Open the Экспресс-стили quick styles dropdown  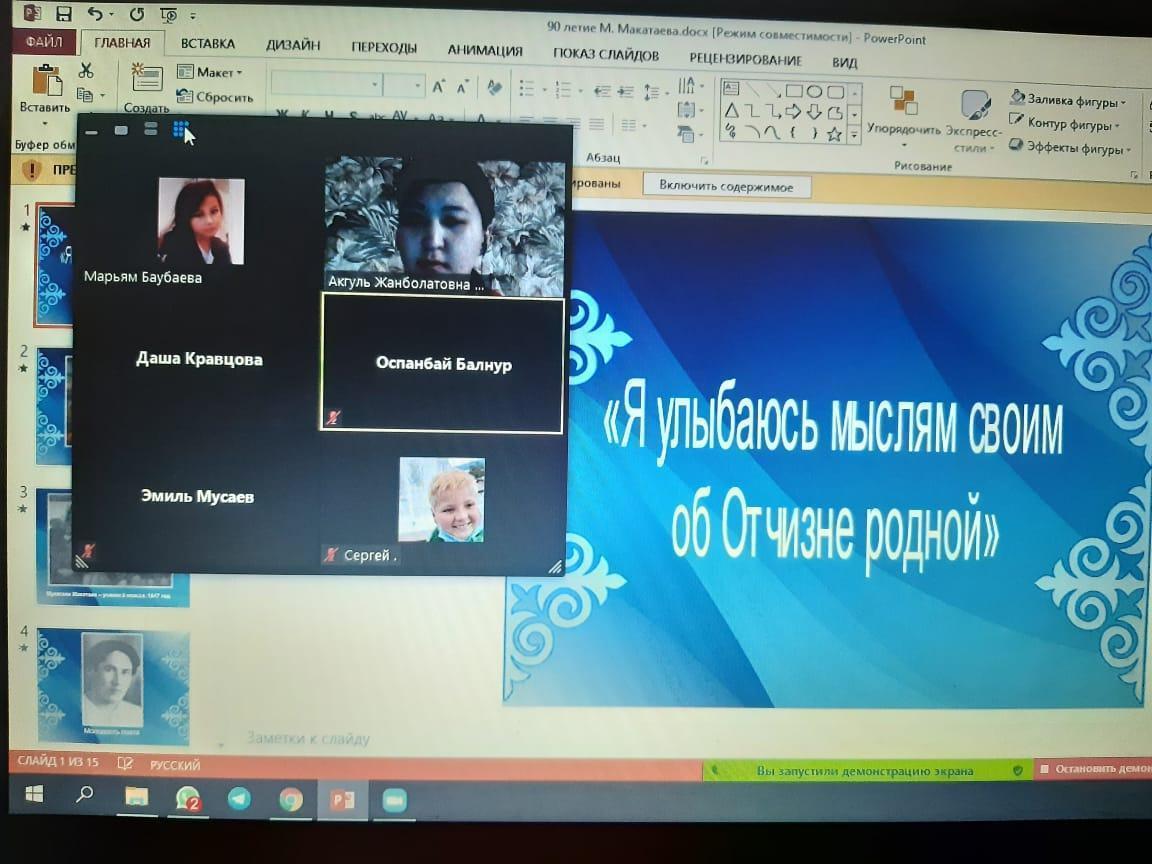[973, 120]
